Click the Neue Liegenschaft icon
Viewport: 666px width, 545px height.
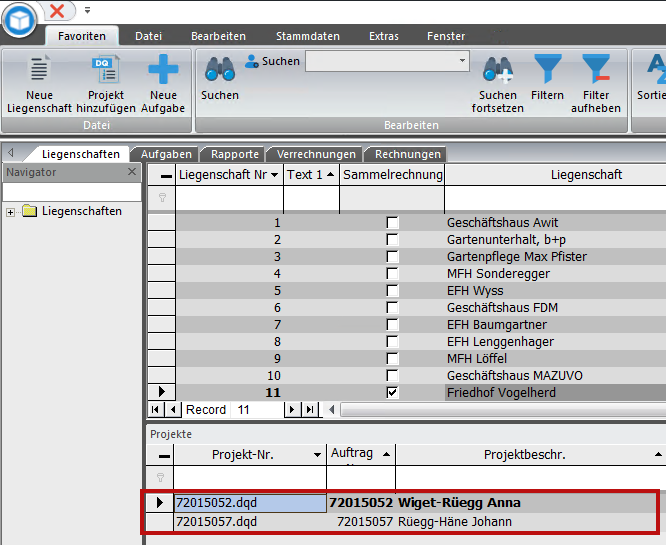pos(39,72)
